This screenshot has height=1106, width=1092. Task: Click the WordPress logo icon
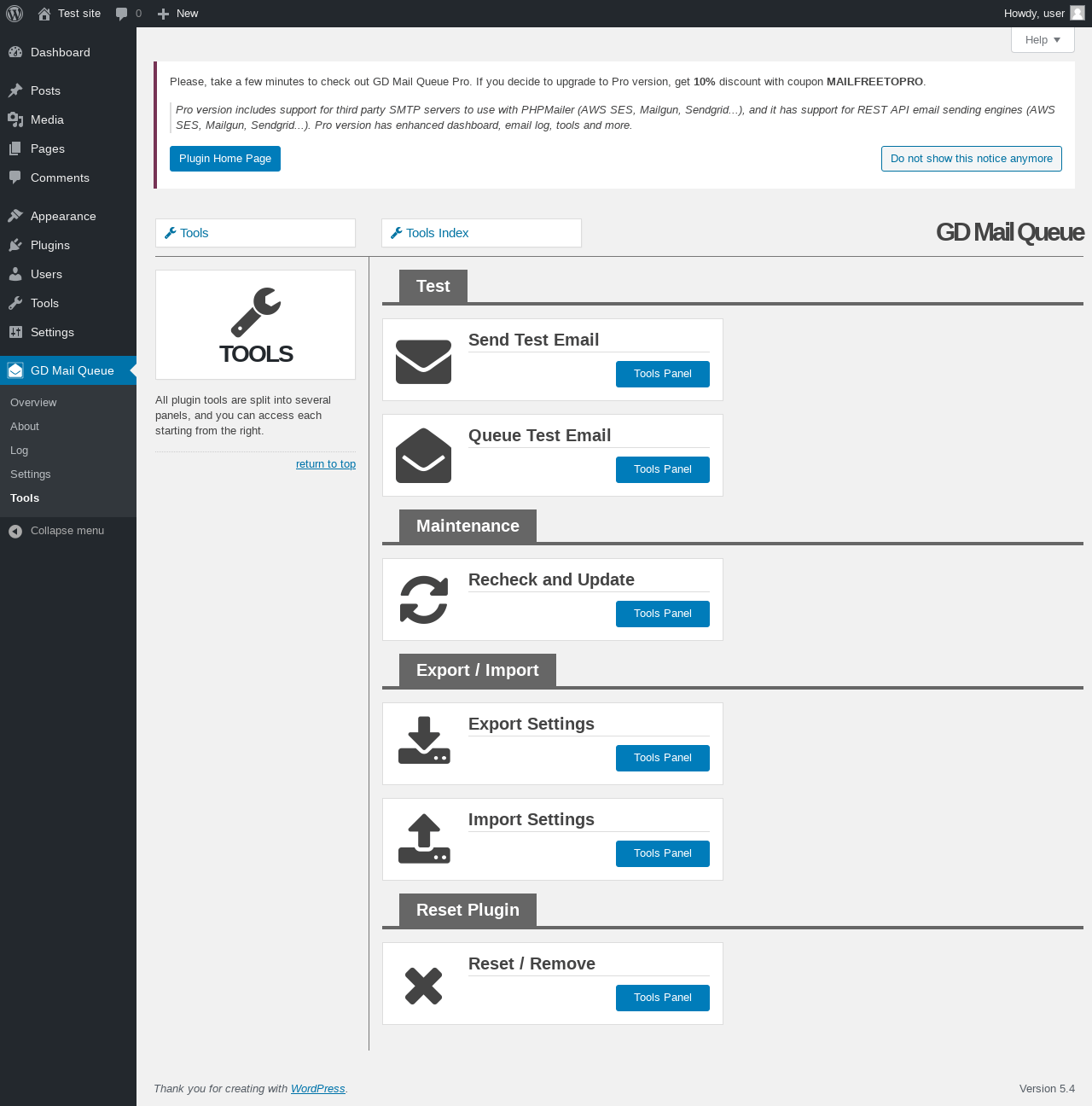pyautogui.click(x=15, y=14)
